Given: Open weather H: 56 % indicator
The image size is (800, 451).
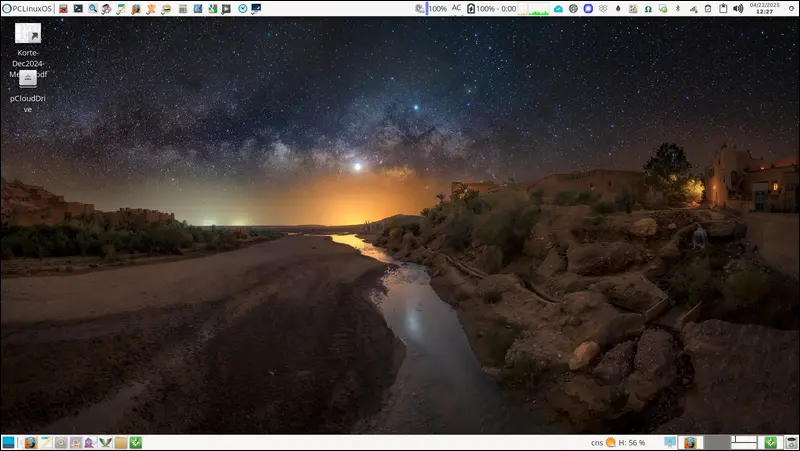Looking at the screenshot, I should click(618, 442).
